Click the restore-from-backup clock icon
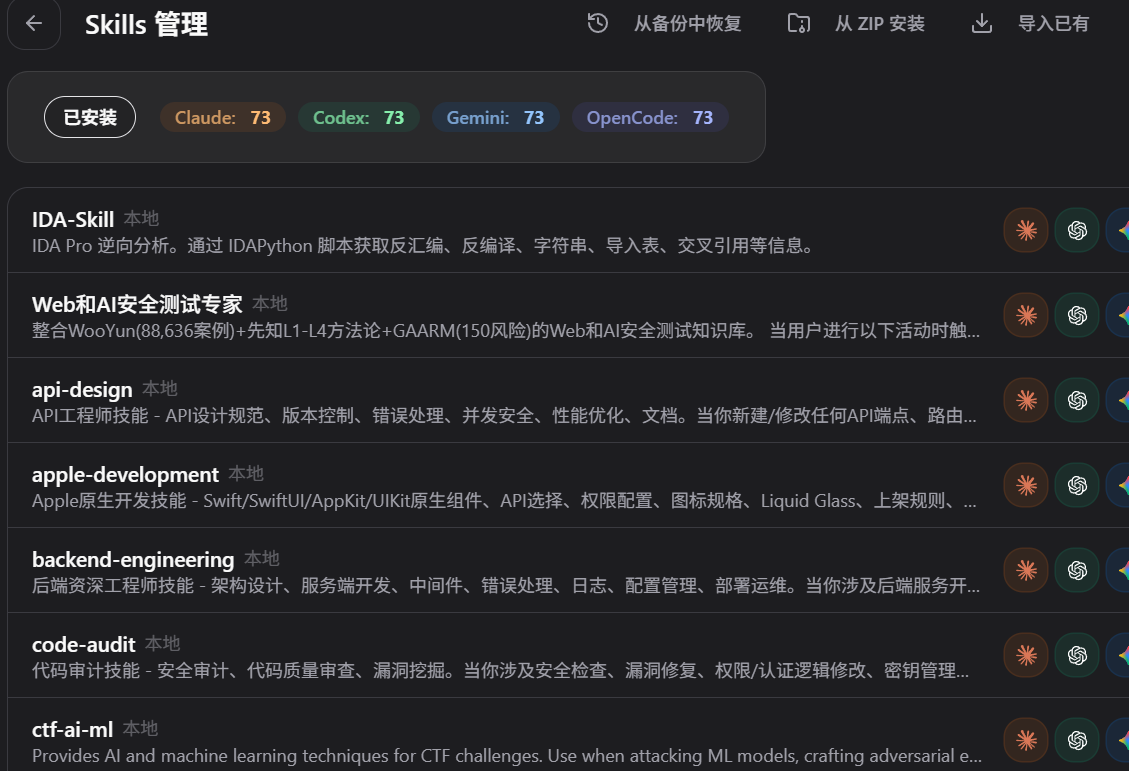This screenshot has width=1129, height=771. pos(598,24)
